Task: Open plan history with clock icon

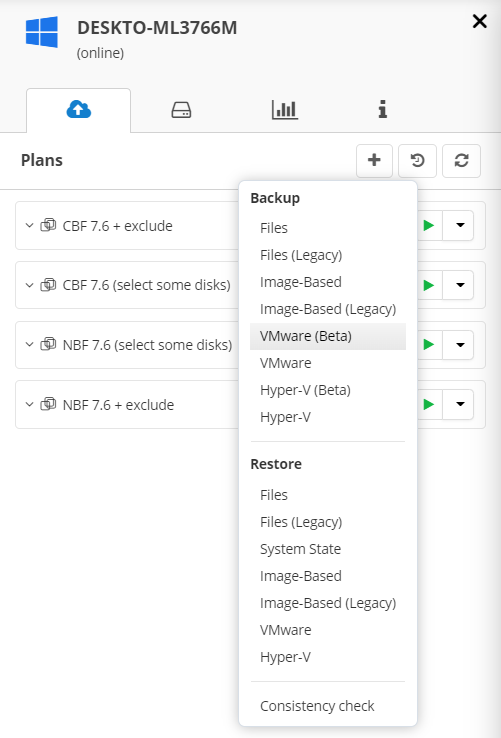Action: pyautogui.click(x=417, y=160)
